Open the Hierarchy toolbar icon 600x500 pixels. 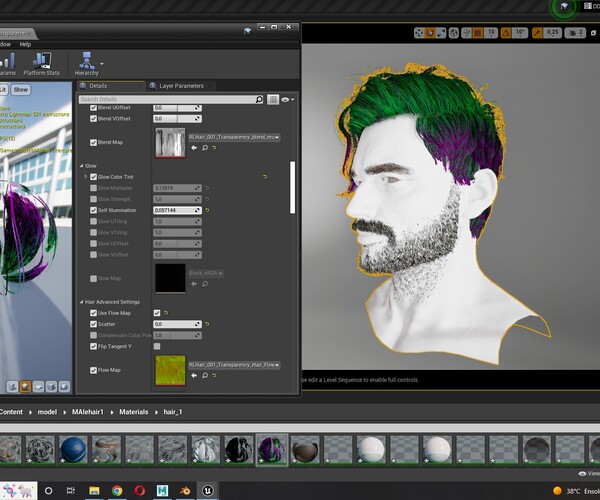[x=86, y=64]
